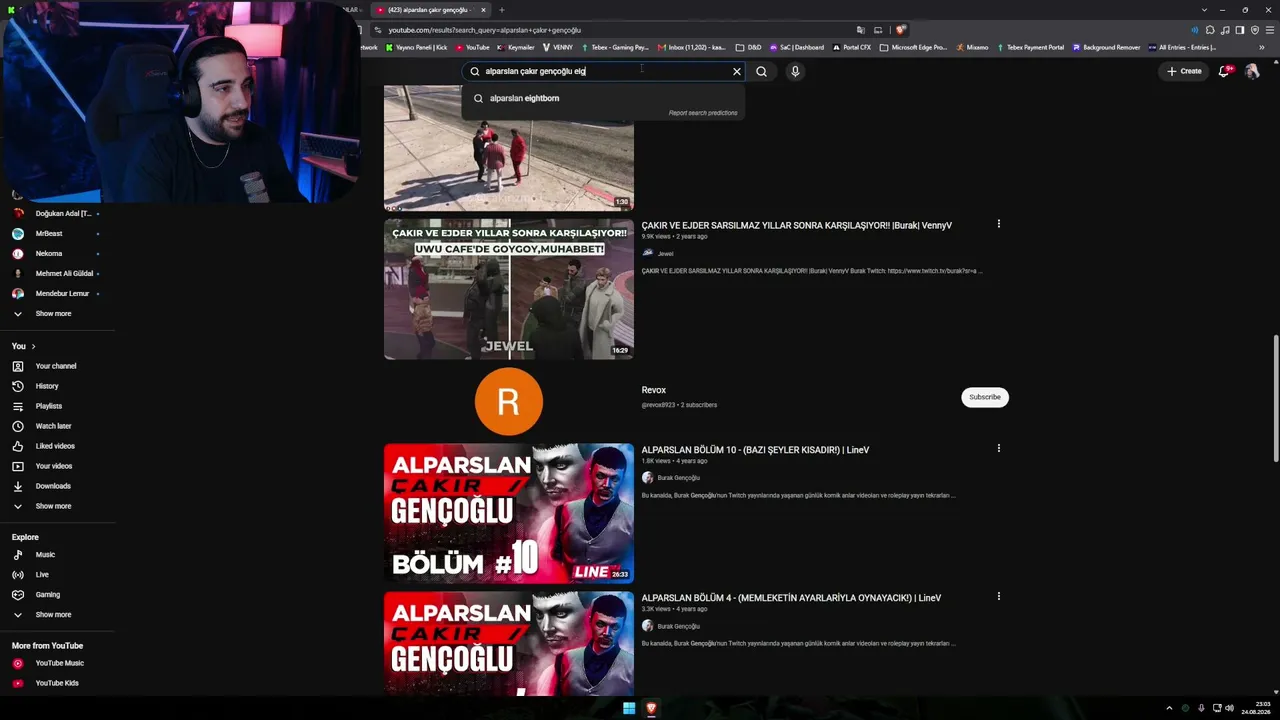Open the Background Remover bookmark

(1106, 47)
